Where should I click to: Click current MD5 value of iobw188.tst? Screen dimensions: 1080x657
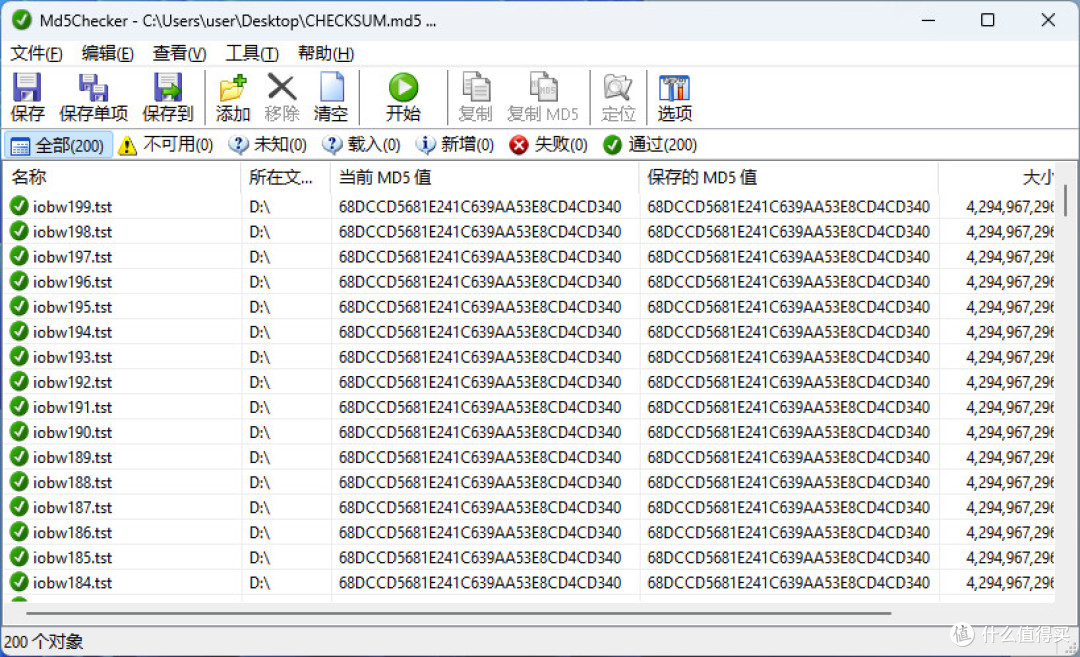coord(479,482)
